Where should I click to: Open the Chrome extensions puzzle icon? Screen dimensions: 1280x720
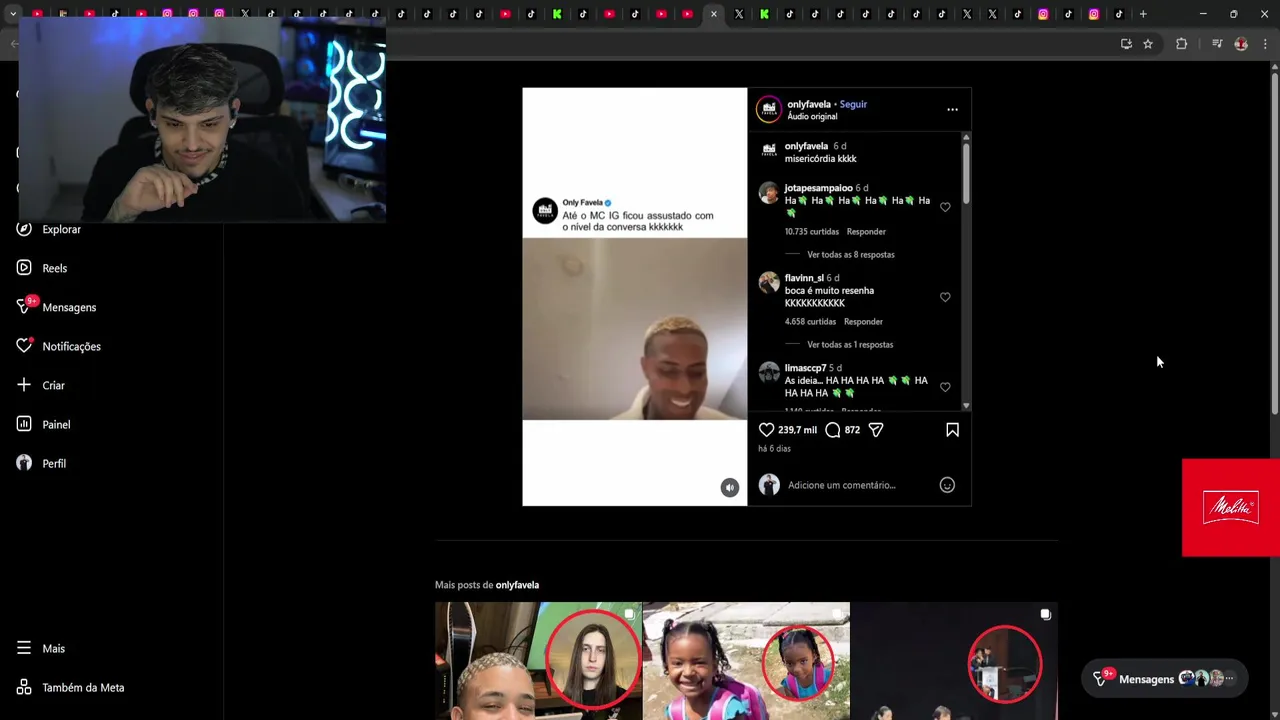[x=1182, y=44]
